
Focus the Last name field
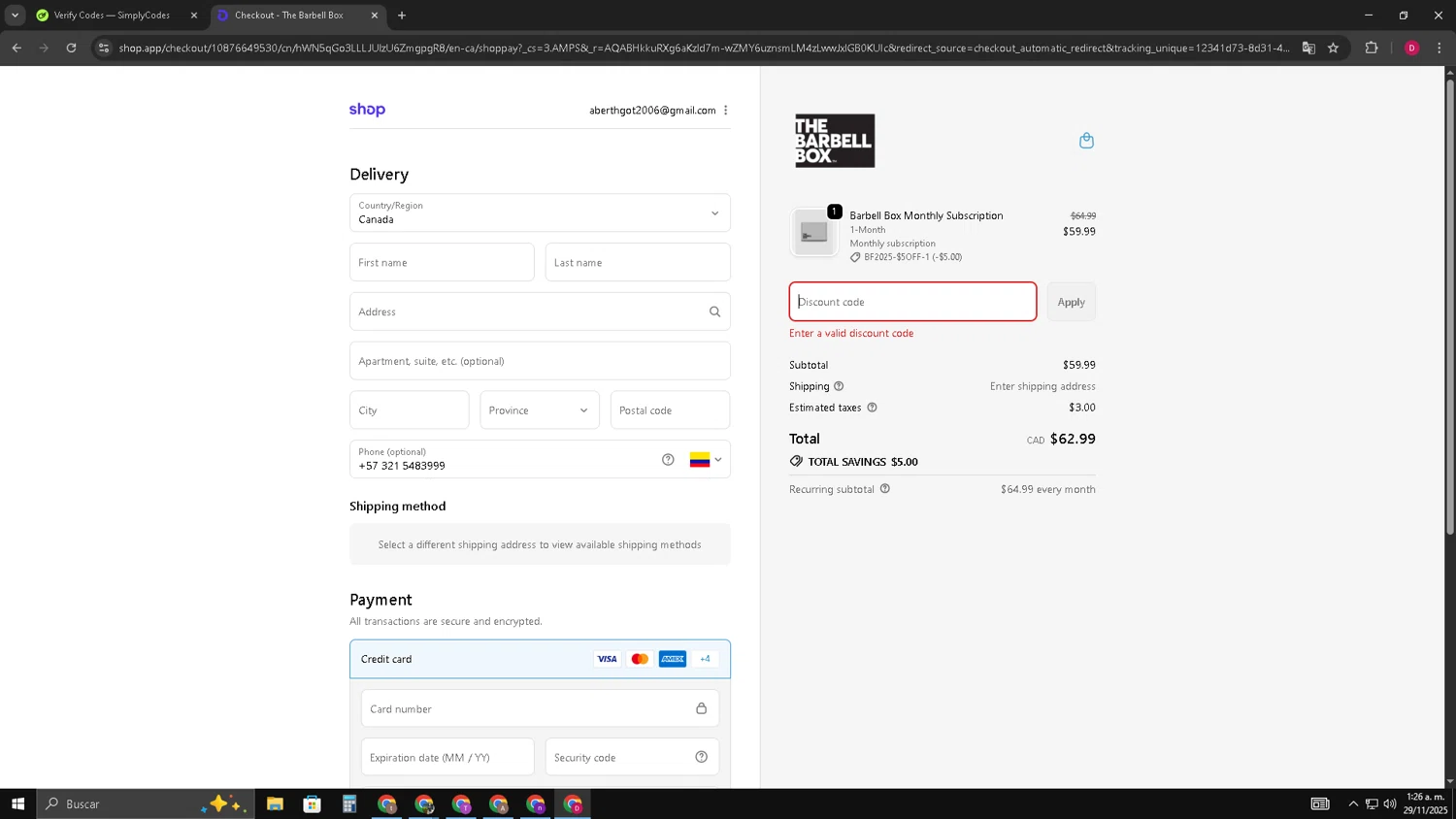click(638, 262)
